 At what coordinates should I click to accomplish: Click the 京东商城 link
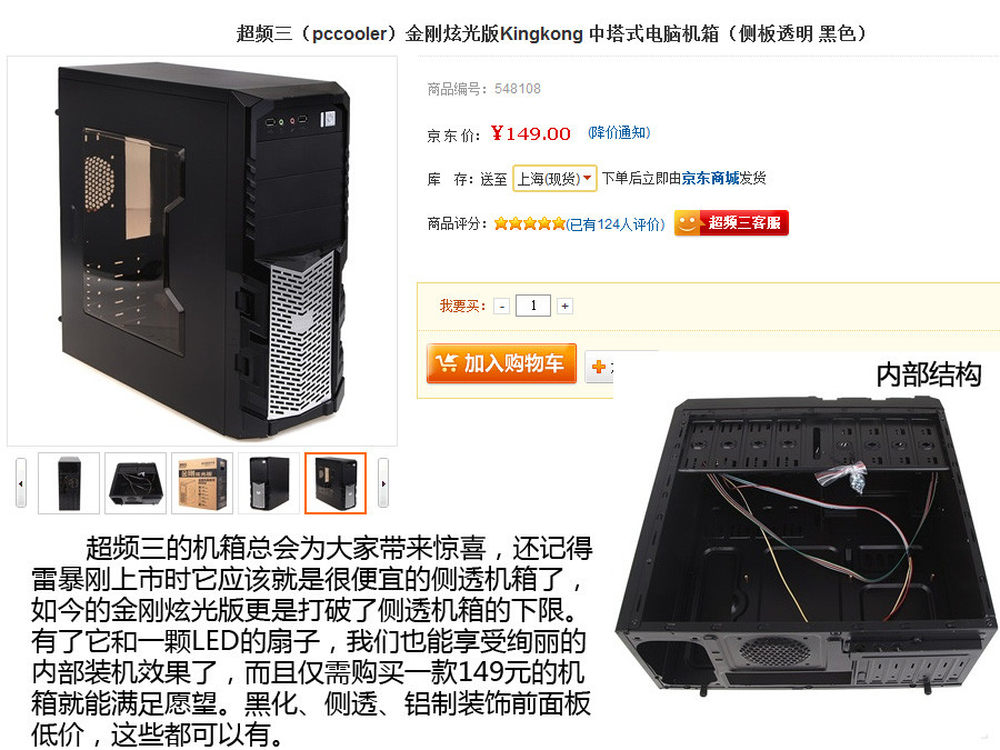click(710, 179)
